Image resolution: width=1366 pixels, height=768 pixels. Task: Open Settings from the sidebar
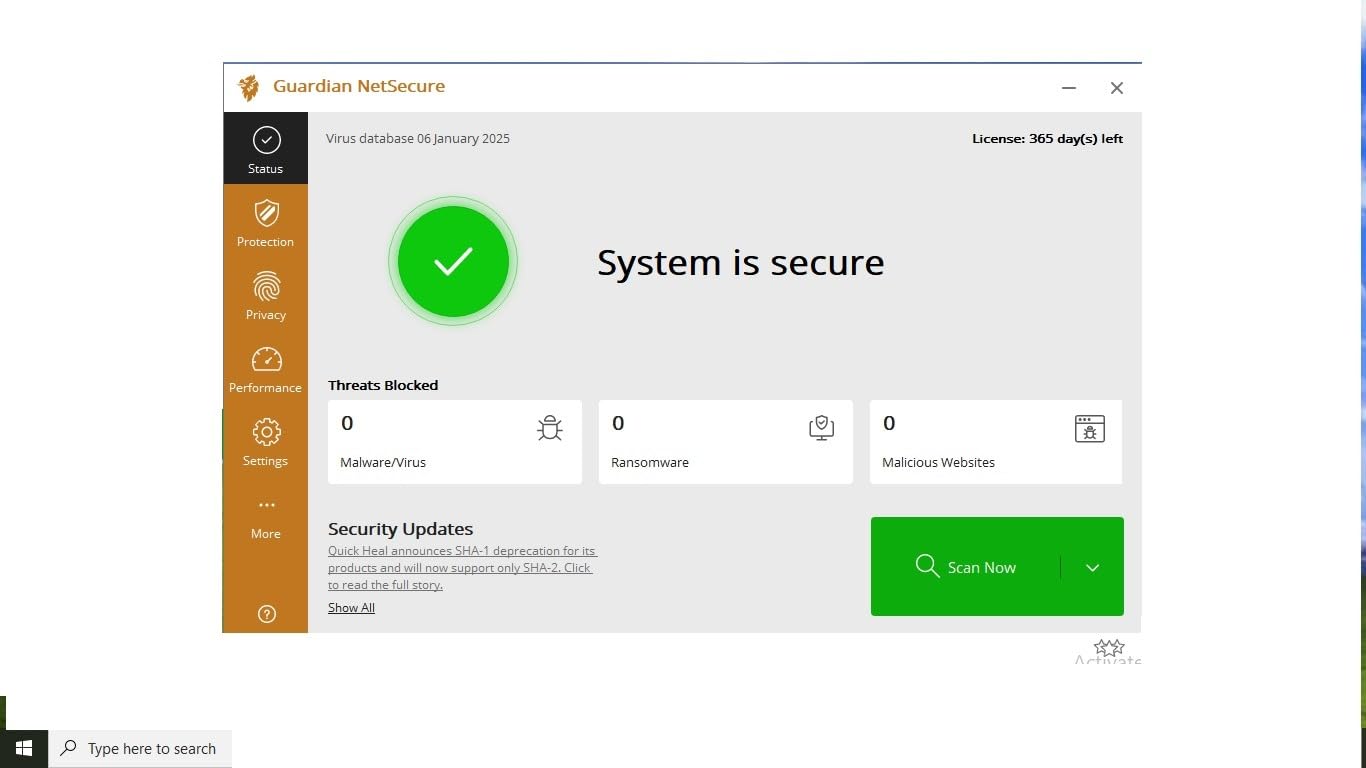tap(265, 440)
